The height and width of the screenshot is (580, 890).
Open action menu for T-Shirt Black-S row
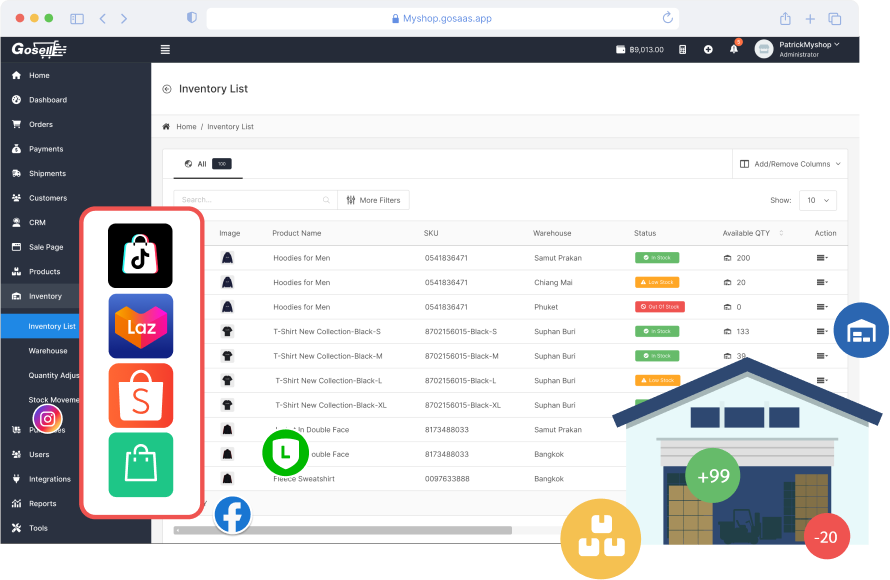822,331
